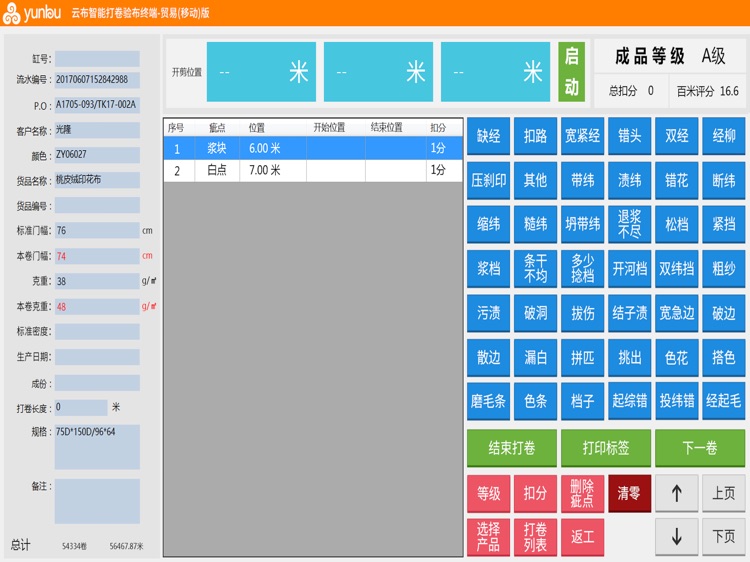Choose the 压刹印 defect button
Viewport: 750px width, 562px height.
(x=488, y=180)
